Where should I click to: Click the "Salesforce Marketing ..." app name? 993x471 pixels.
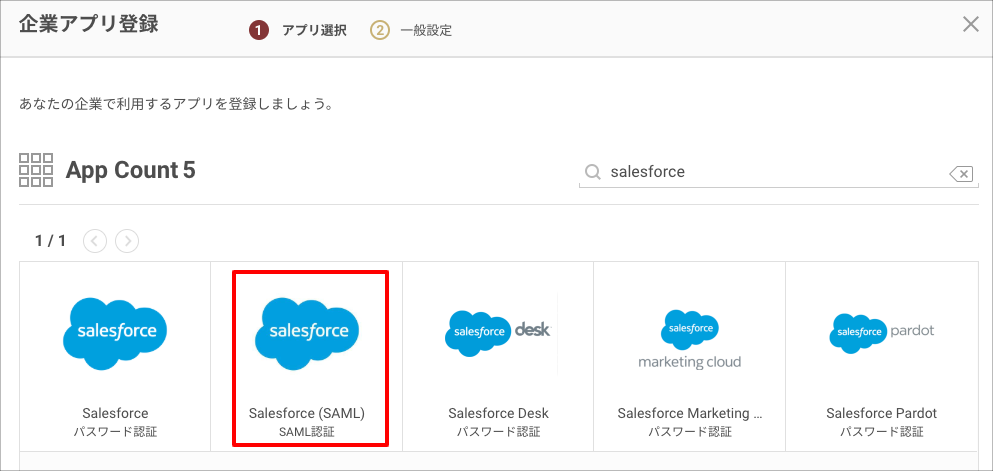tap(690, 413)
